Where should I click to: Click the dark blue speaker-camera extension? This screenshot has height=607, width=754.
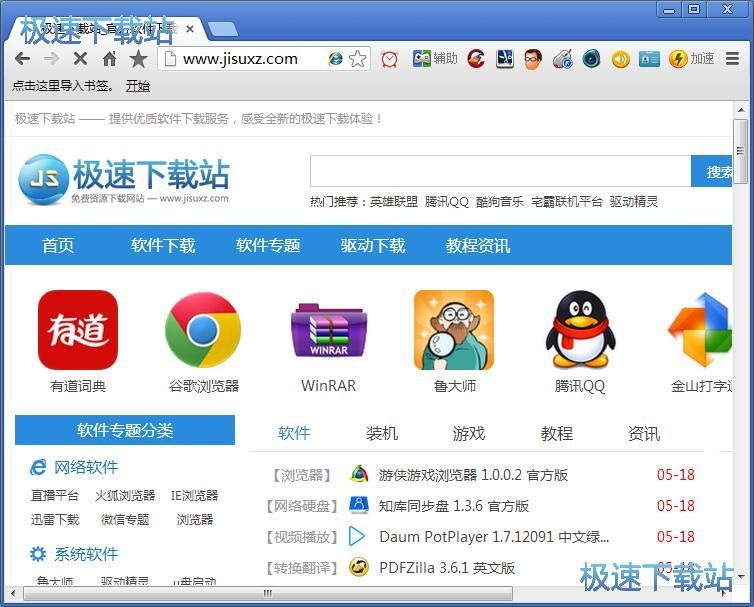coord(591,59)
